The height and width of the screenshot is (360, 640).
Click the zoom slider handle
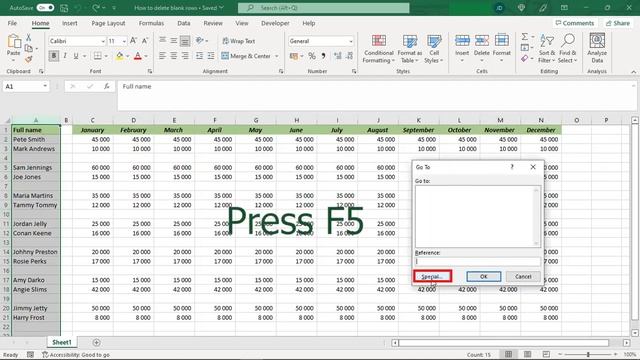[x=588, y=354]
